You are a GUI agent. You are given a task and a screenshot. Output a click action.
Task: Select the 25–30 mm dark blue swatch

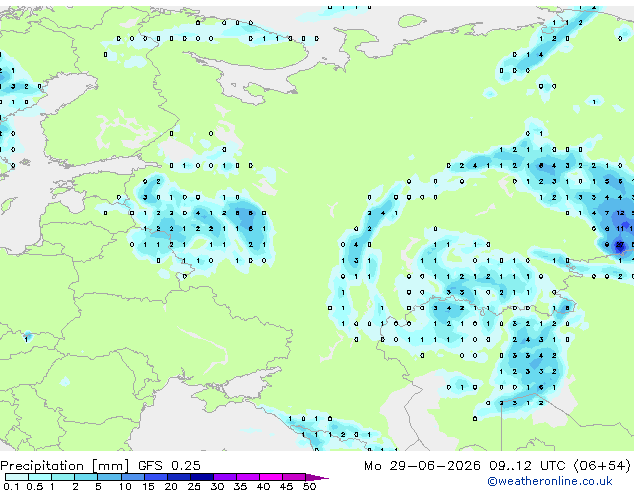coord(202,477)
